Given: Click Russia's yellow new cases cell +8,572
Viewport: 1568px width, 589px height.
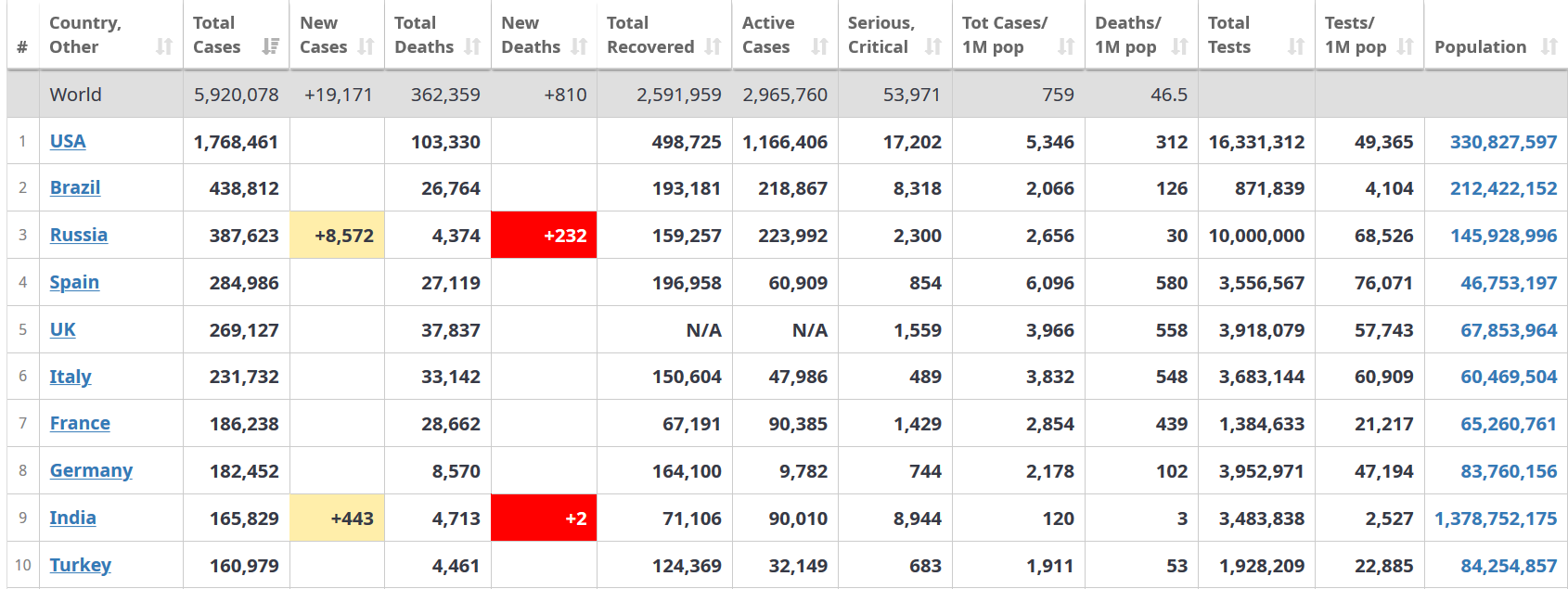Looking at the screenshot, I should coord(337,235).
